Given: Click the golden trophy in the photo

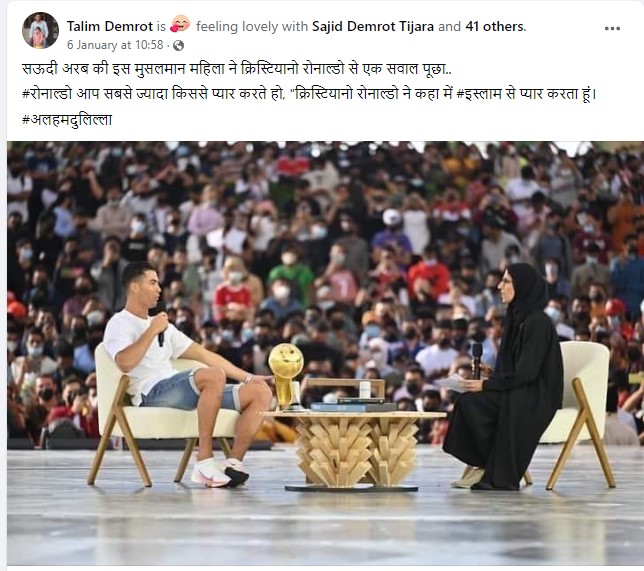Looking at the screenshot, I should [286, 376].
